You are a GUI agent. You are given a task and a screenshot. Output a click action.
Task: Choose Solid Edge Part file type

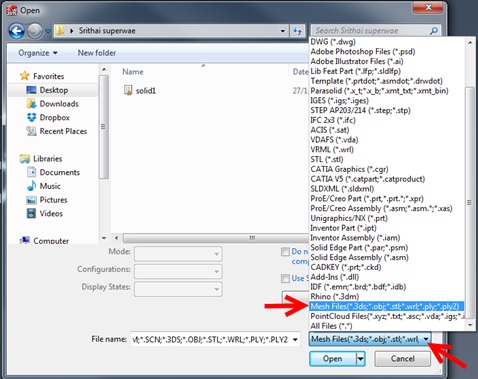click(x=359, y=248)
